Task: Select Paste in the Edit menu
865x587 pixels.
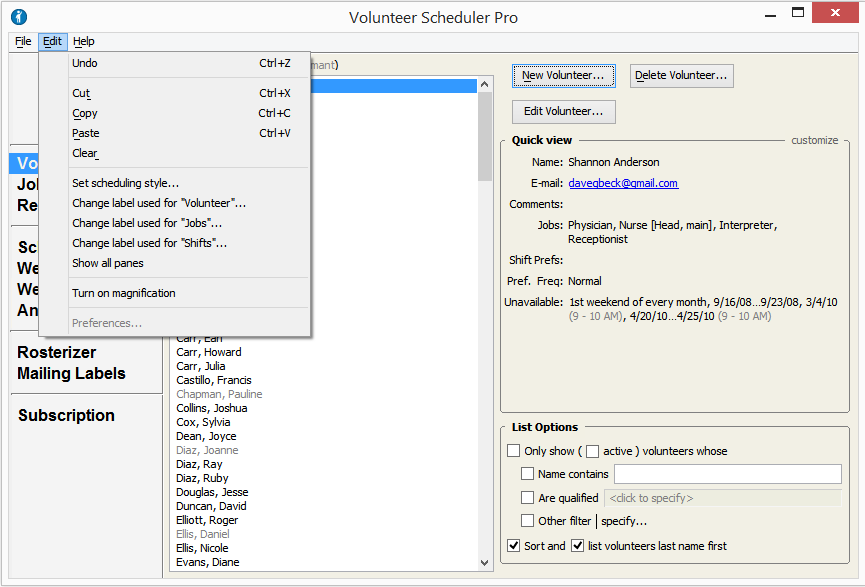Action: tap(85, 133)
